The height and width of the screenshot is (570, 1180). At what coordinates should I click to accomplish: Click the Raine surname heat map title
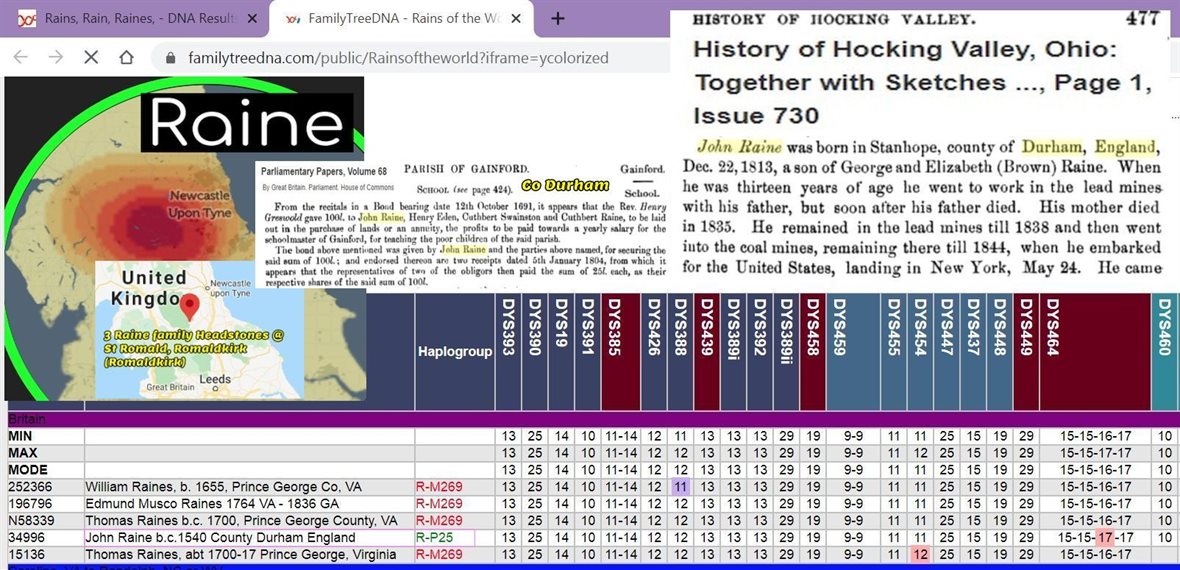[247, 123]
